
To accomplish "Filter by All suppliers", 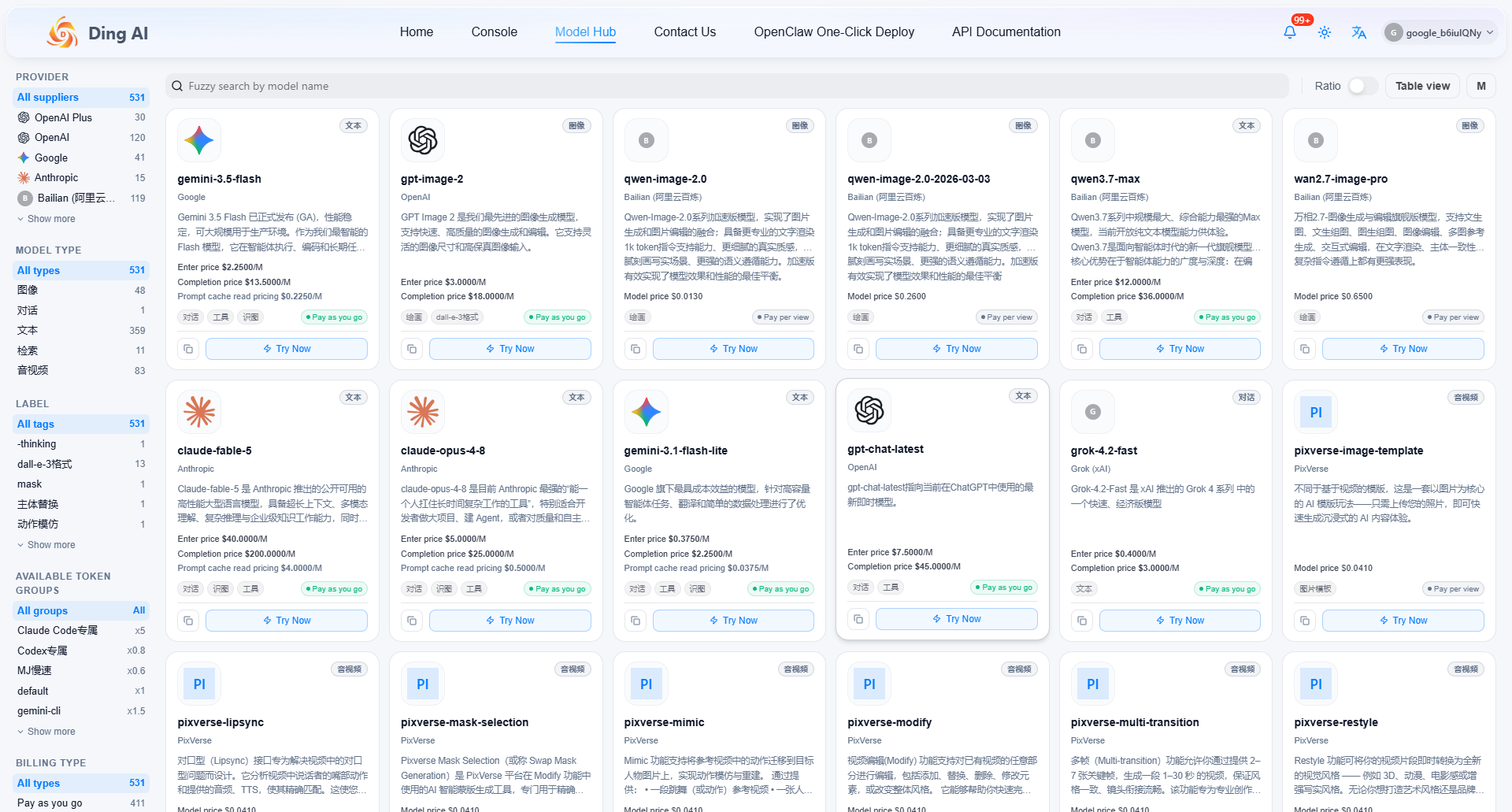I will (82, 98).
